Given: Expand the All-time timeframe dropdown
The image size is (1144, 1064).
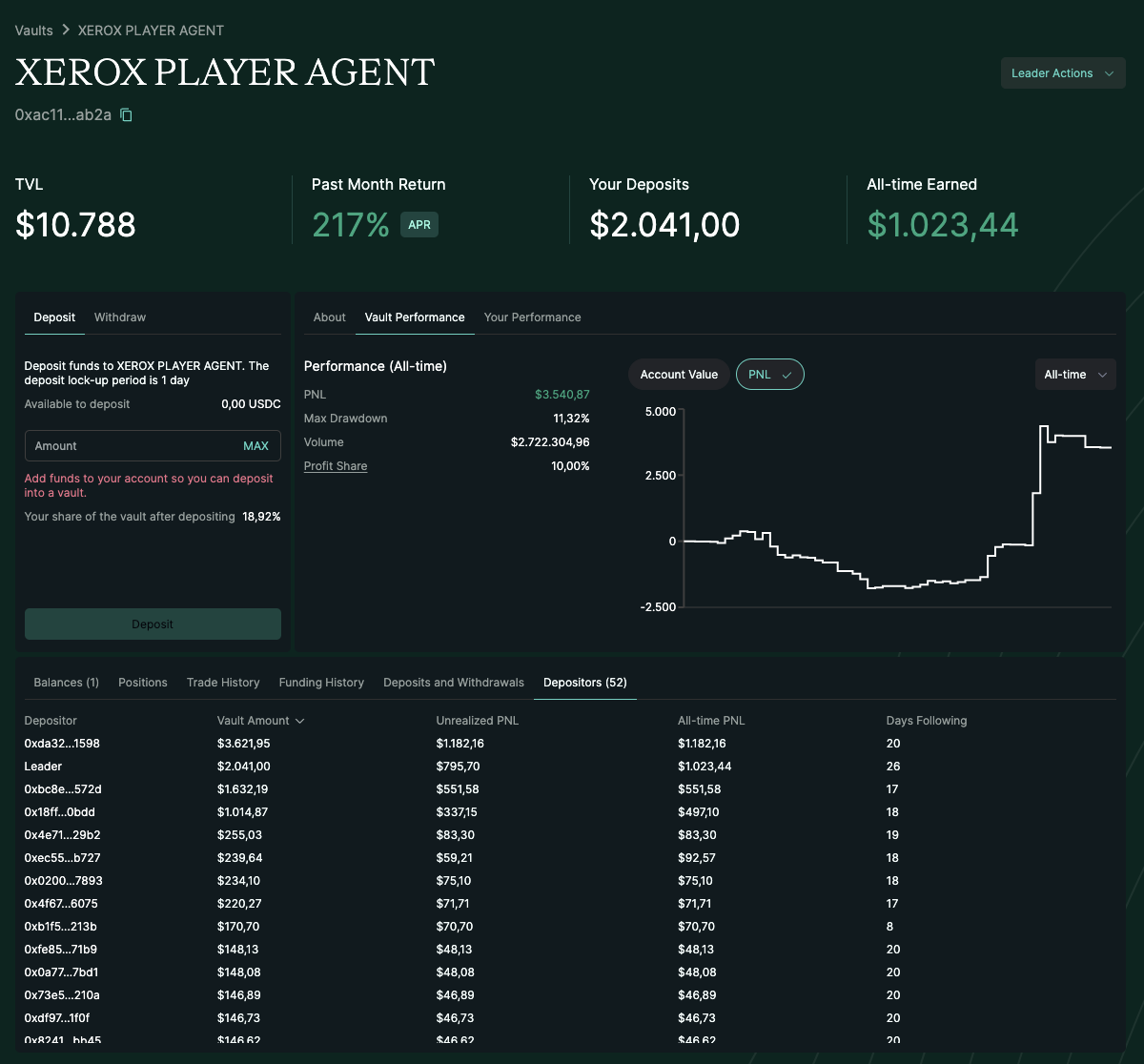Looking at the screenshot, I should [x=1074, y=375].
